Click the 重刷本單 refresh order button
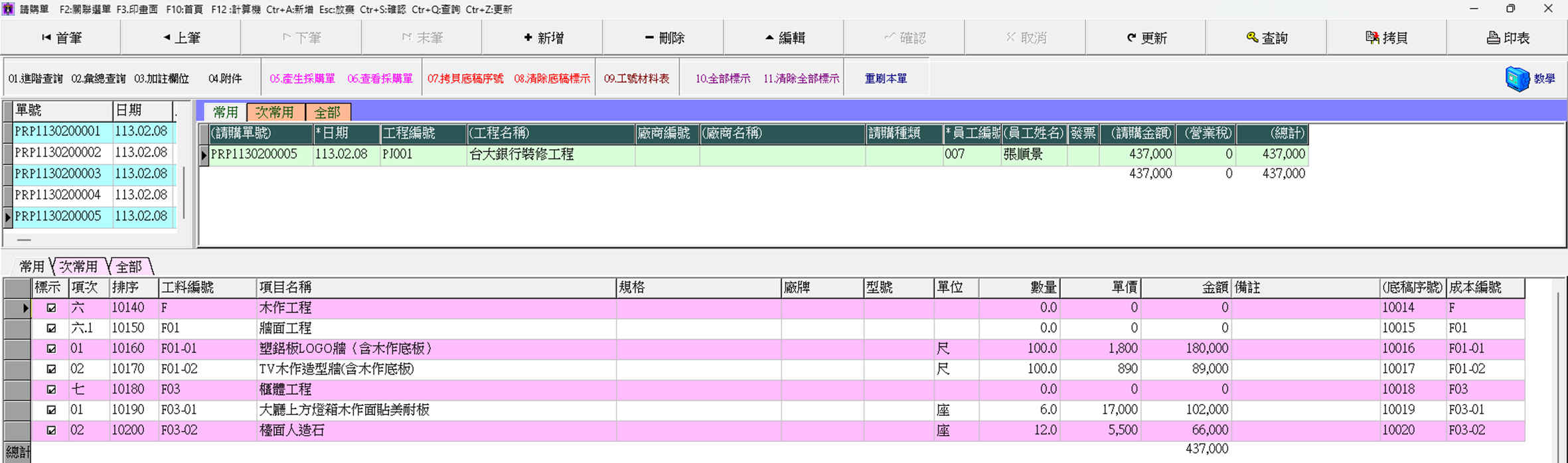The width and height of the screenshot is (1568, 463). click(886, 79)
